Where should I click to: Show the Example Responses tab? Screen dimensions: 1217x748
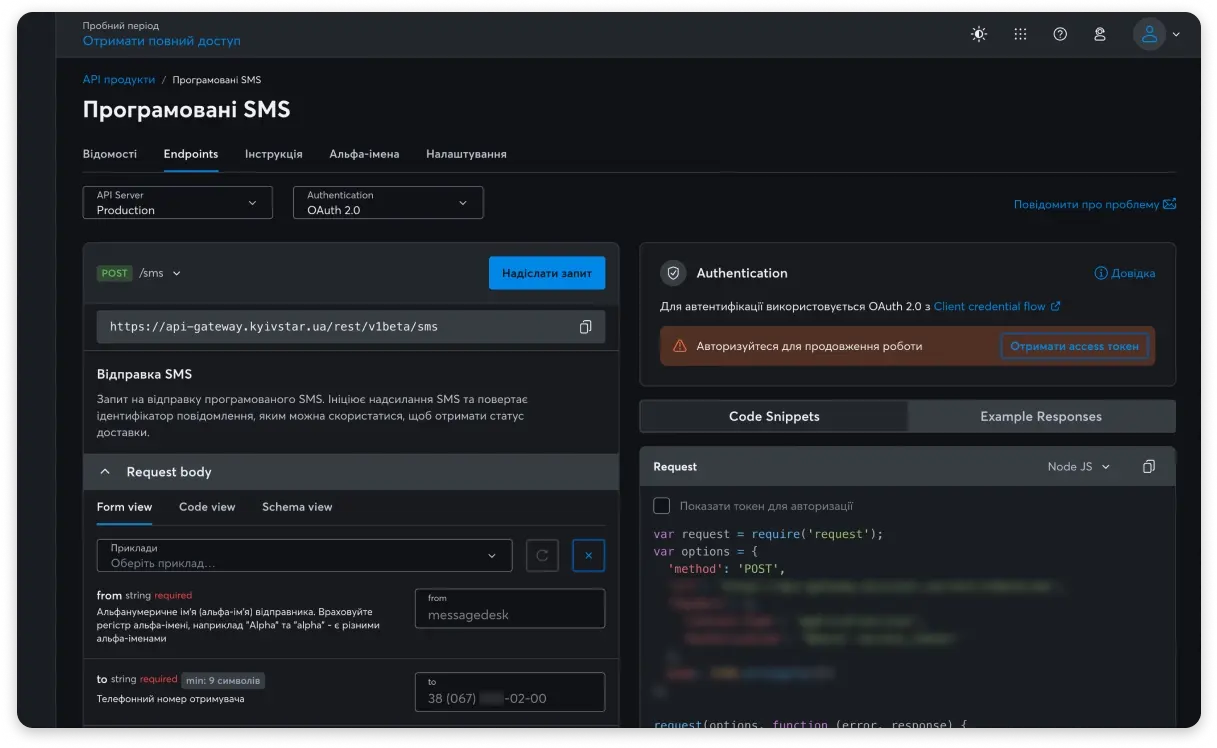(x=1041, y=417)
